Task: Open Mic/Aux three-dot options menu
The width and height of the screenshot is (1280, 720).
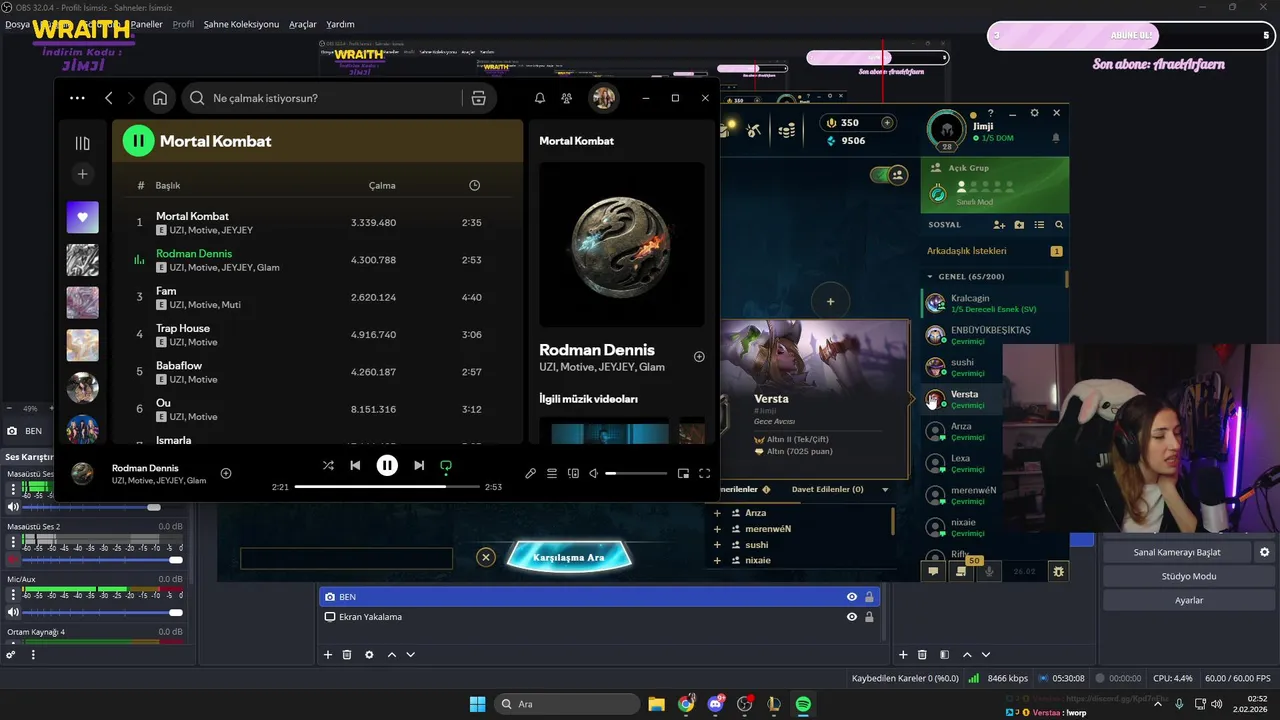Action: pyautogui.click(x=13, y=594)
